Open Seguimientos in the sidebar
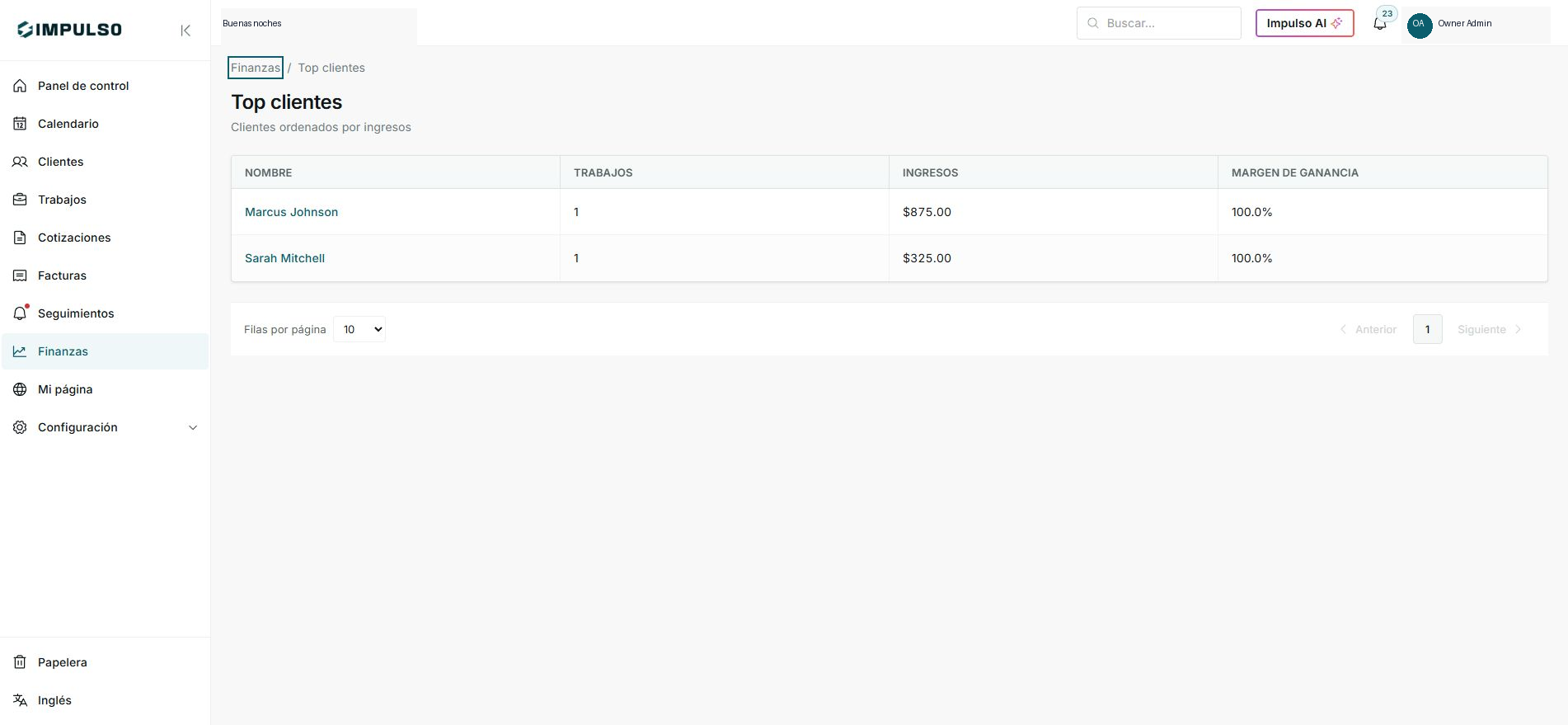This screenshot has height=725, width=1568. coord(105,313)
